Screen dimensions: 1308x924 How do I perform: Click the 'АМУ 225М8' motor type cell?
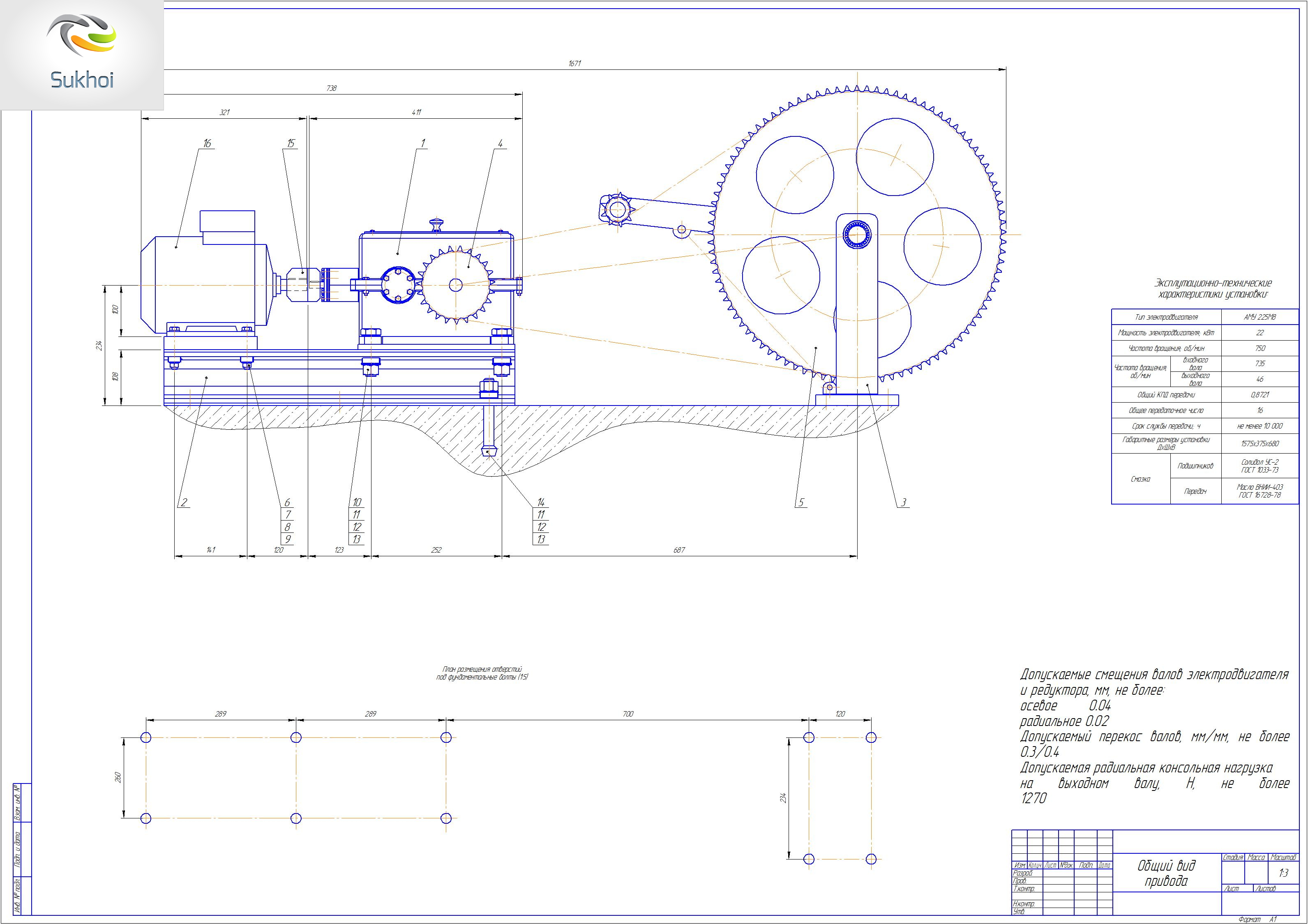[1260, 317]
